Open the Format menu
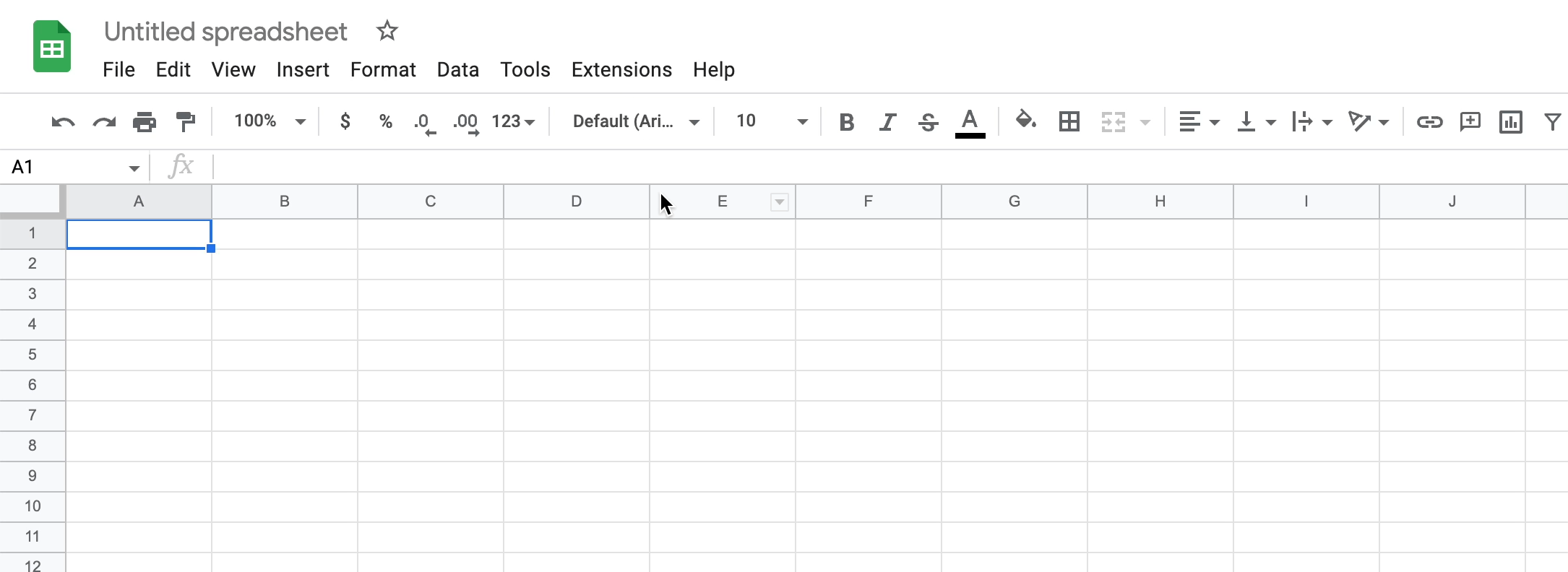The height and width of the screenshot is (572, 1568). point(383,69)
